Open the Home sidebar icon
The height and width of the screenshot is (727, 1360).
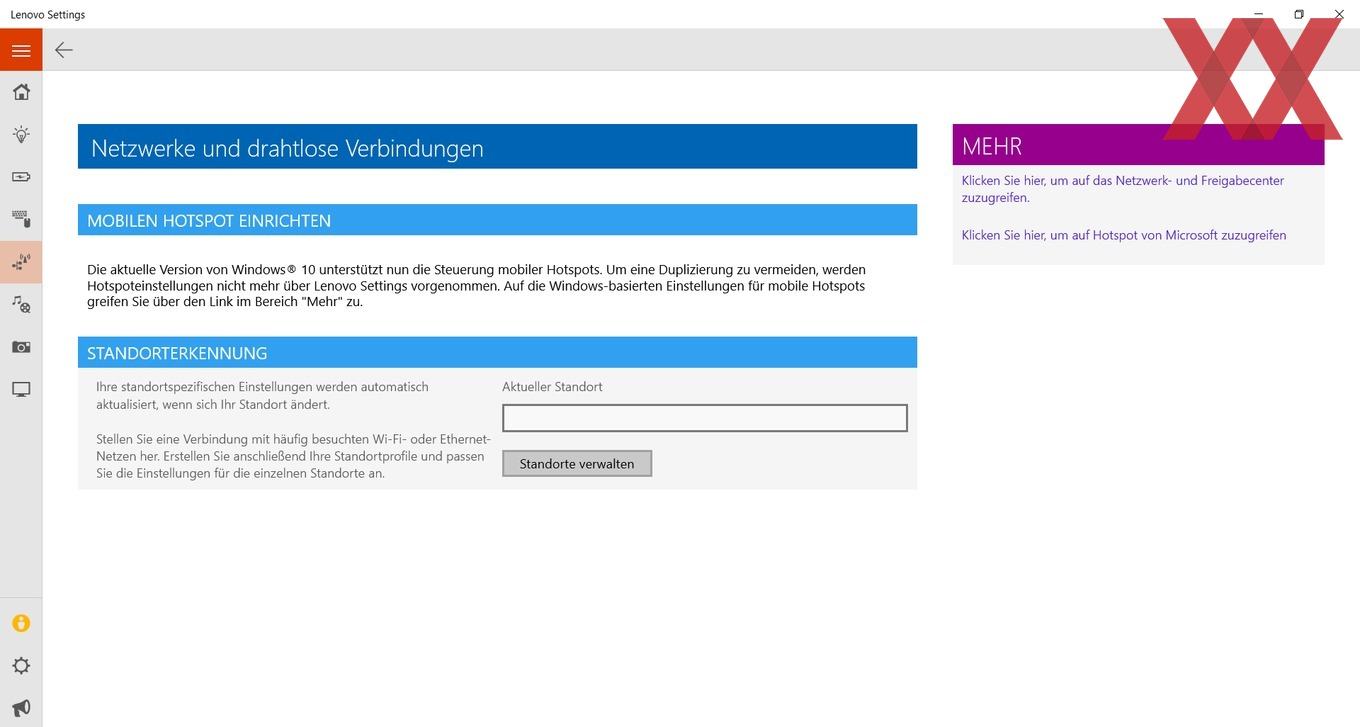pyautogui.click(x=21, y=92)
